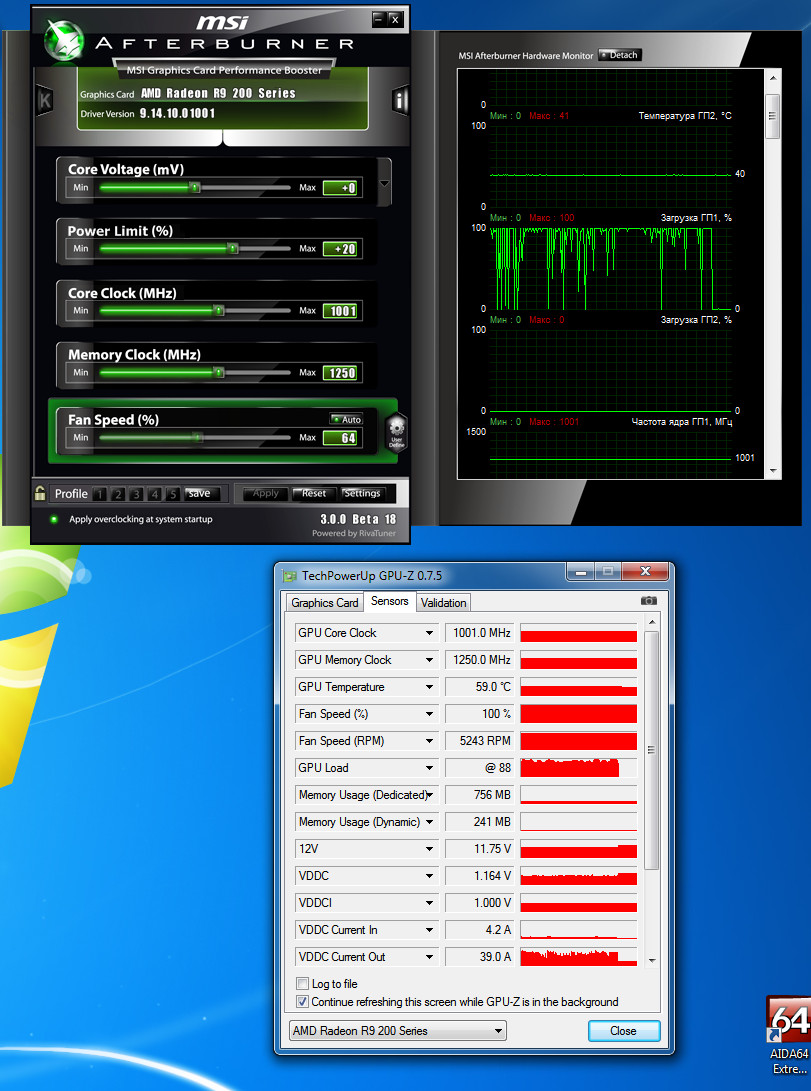Click the Fan Speed value 5243 RPM

(x=480, y=741)
